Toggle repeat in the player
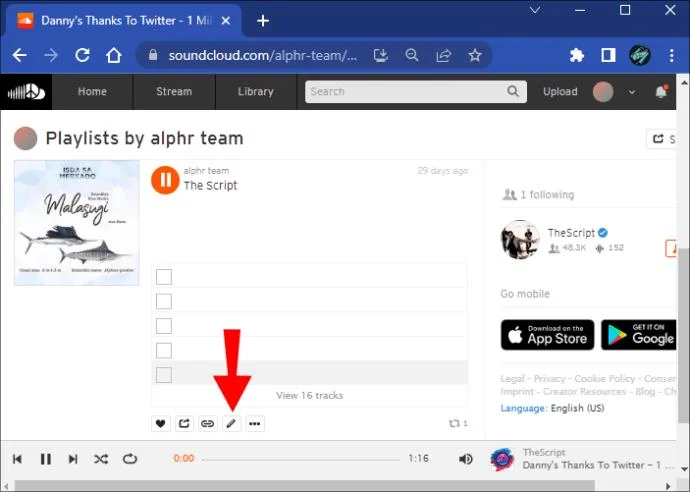Image resolution: width=690 pixels, height=492 pixels. coord(130,459)
